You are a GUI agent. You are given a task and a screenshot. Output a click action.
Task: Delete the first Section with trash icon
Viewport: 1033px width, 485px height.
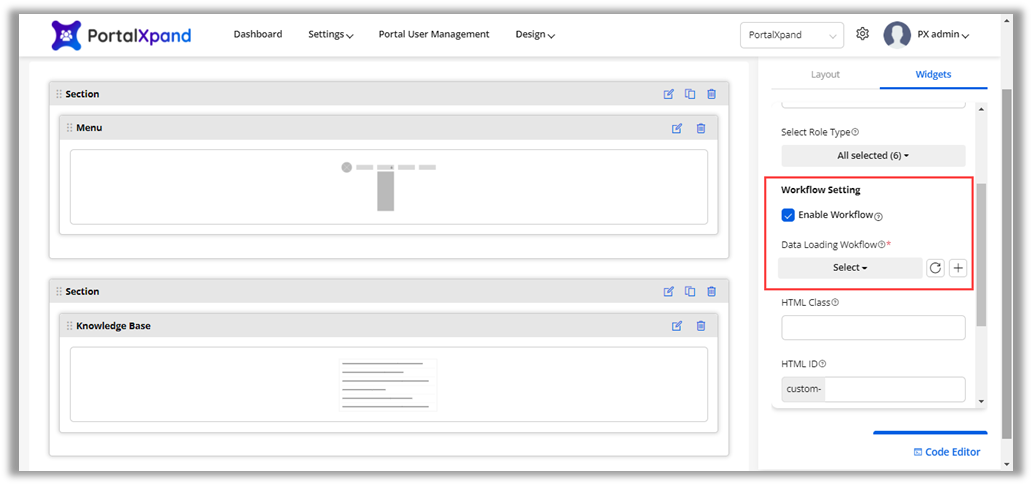pos(711,94)
